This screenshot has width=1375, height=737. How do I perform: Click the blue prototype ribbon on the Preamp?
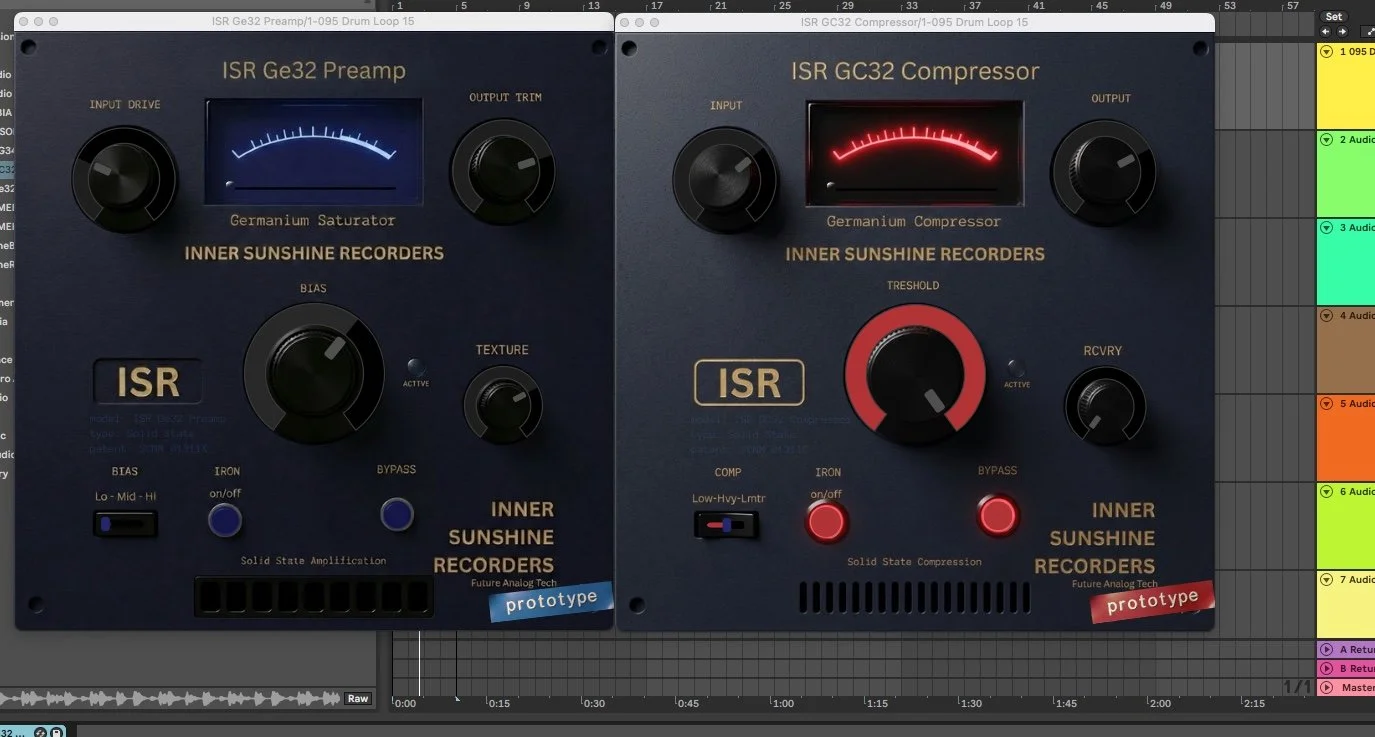click(551, 602)
